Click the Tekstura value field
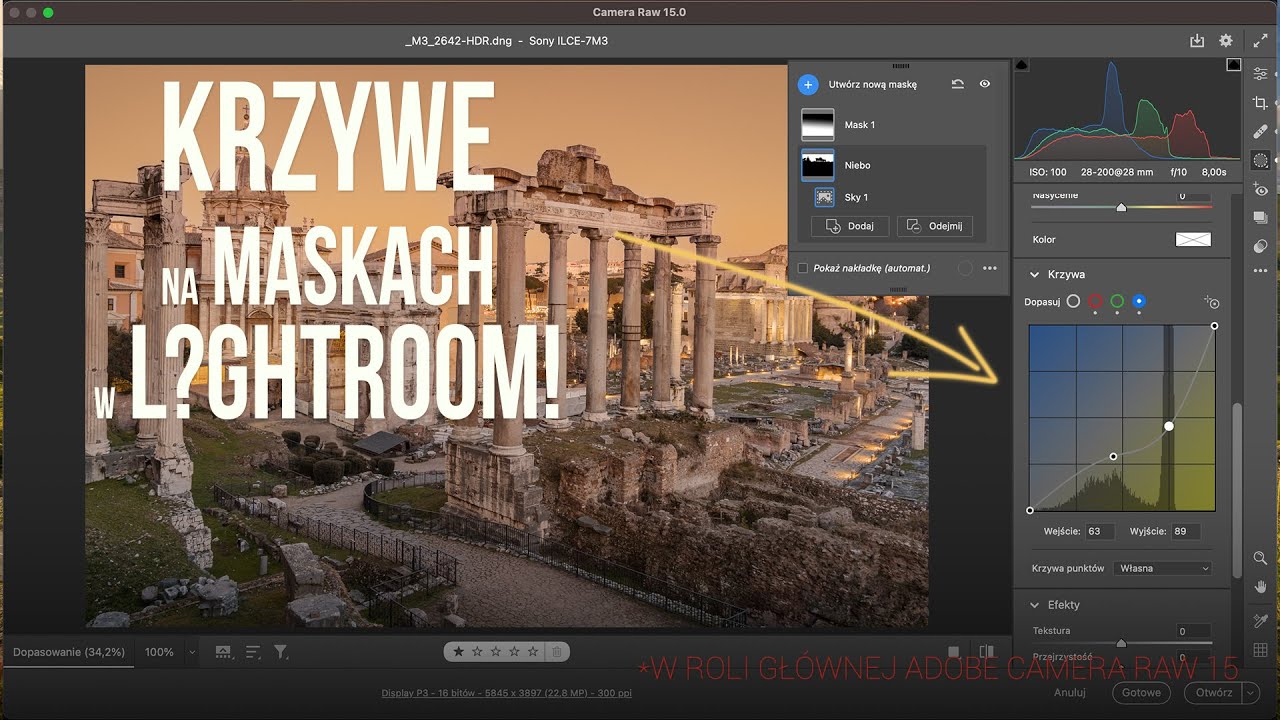1280x720 pixels. pyautogui.click(x=1193, y=631)
